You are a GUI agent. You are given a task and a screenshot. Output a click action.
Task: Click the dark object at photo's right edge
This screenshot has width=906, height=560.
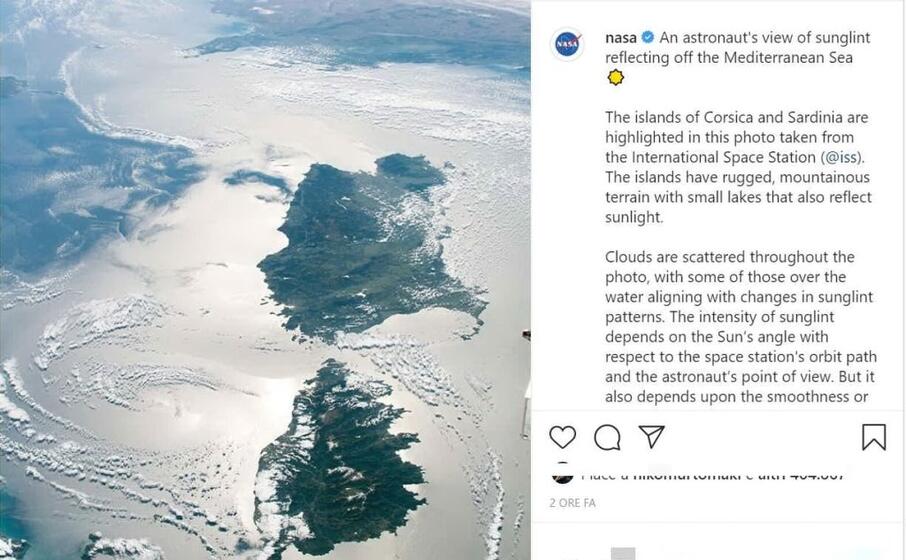[x=526, y=336]
